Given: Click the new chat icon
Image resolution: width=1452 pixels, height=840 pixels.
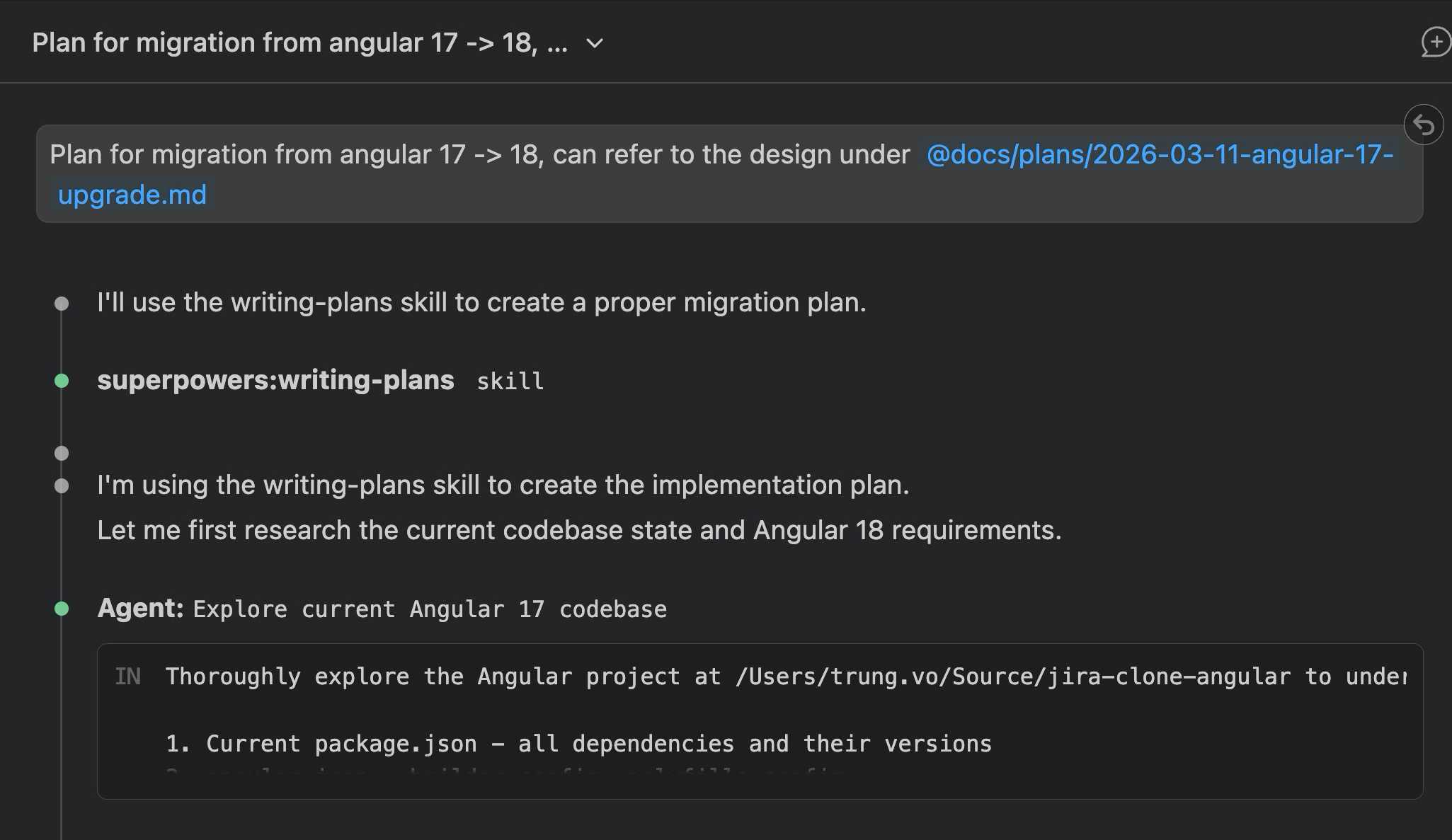Looking at the screenshot, I should coord(1435,42).
